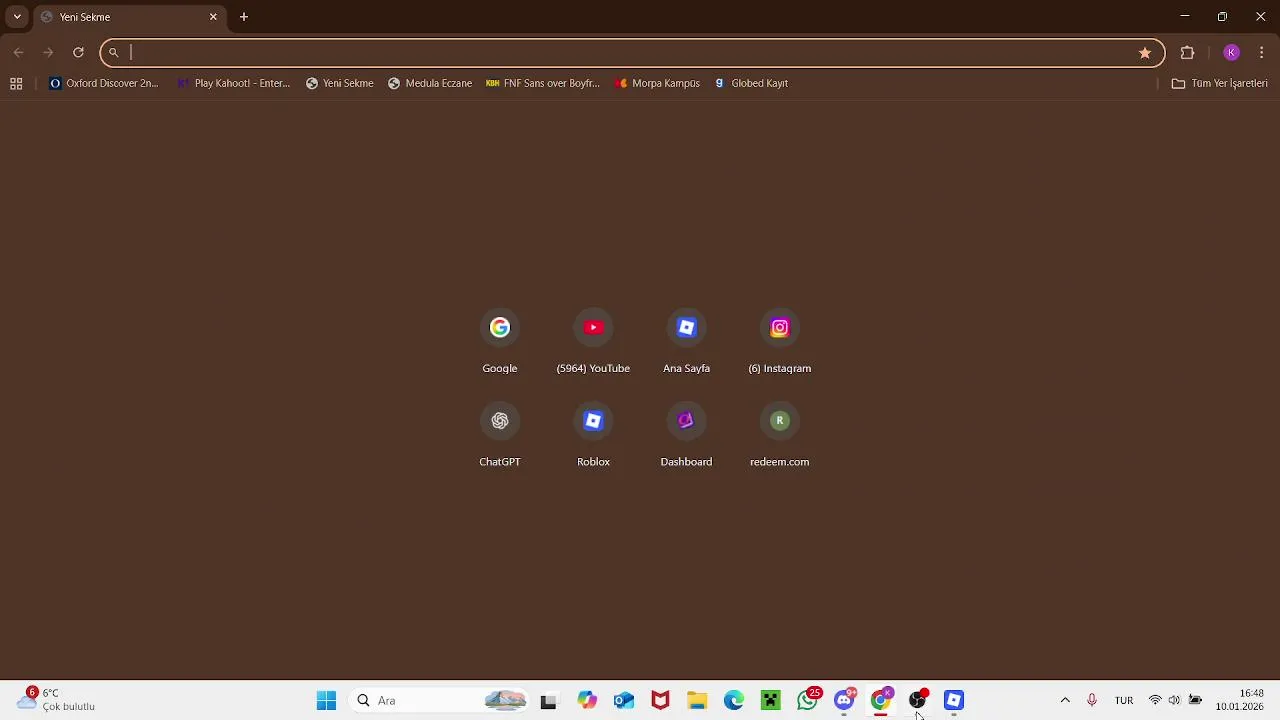Open the Chrome three-dot menu
The height and width of the screenshot is (720, 1280).
(1262, 53)
